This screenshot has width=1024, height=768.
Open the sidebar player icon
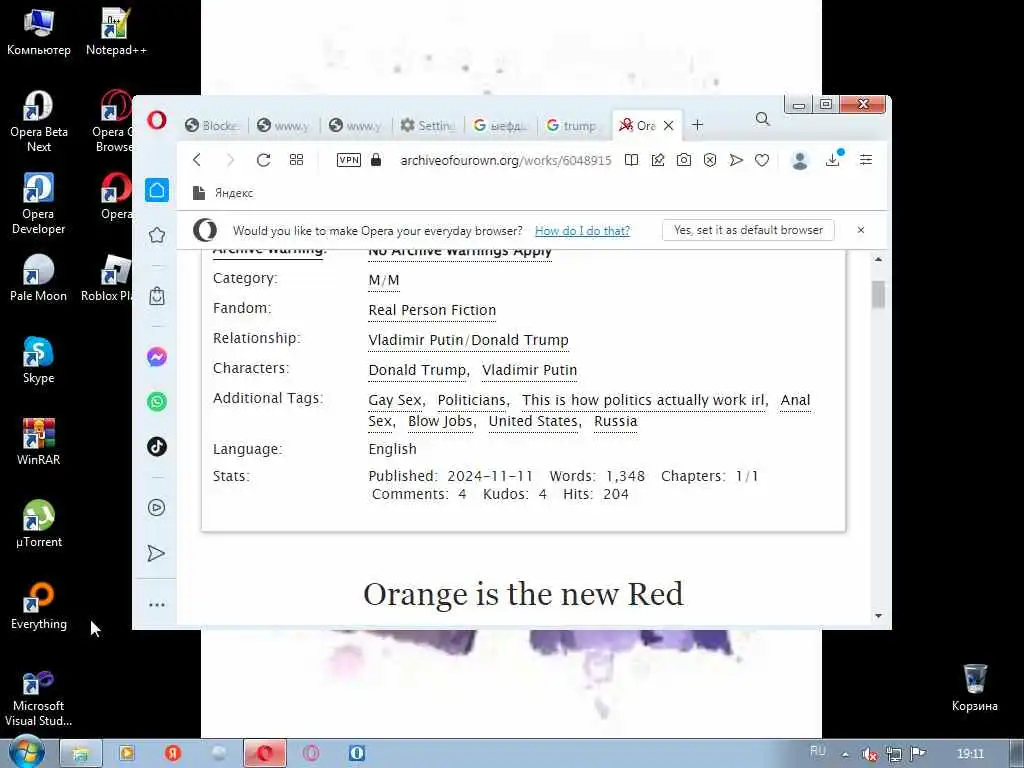click(x=157, y=507)
